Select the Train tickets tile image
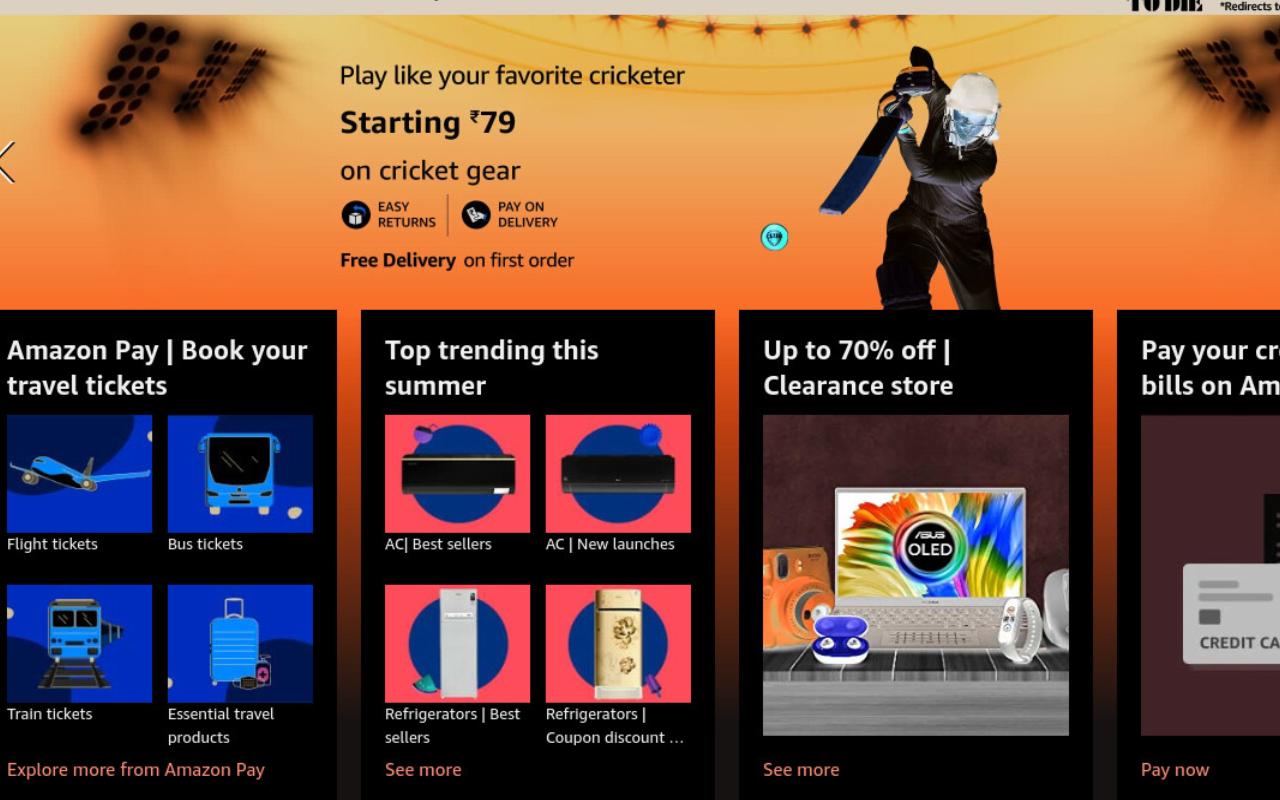This screenshot has height=800, width=1280. 79,644
